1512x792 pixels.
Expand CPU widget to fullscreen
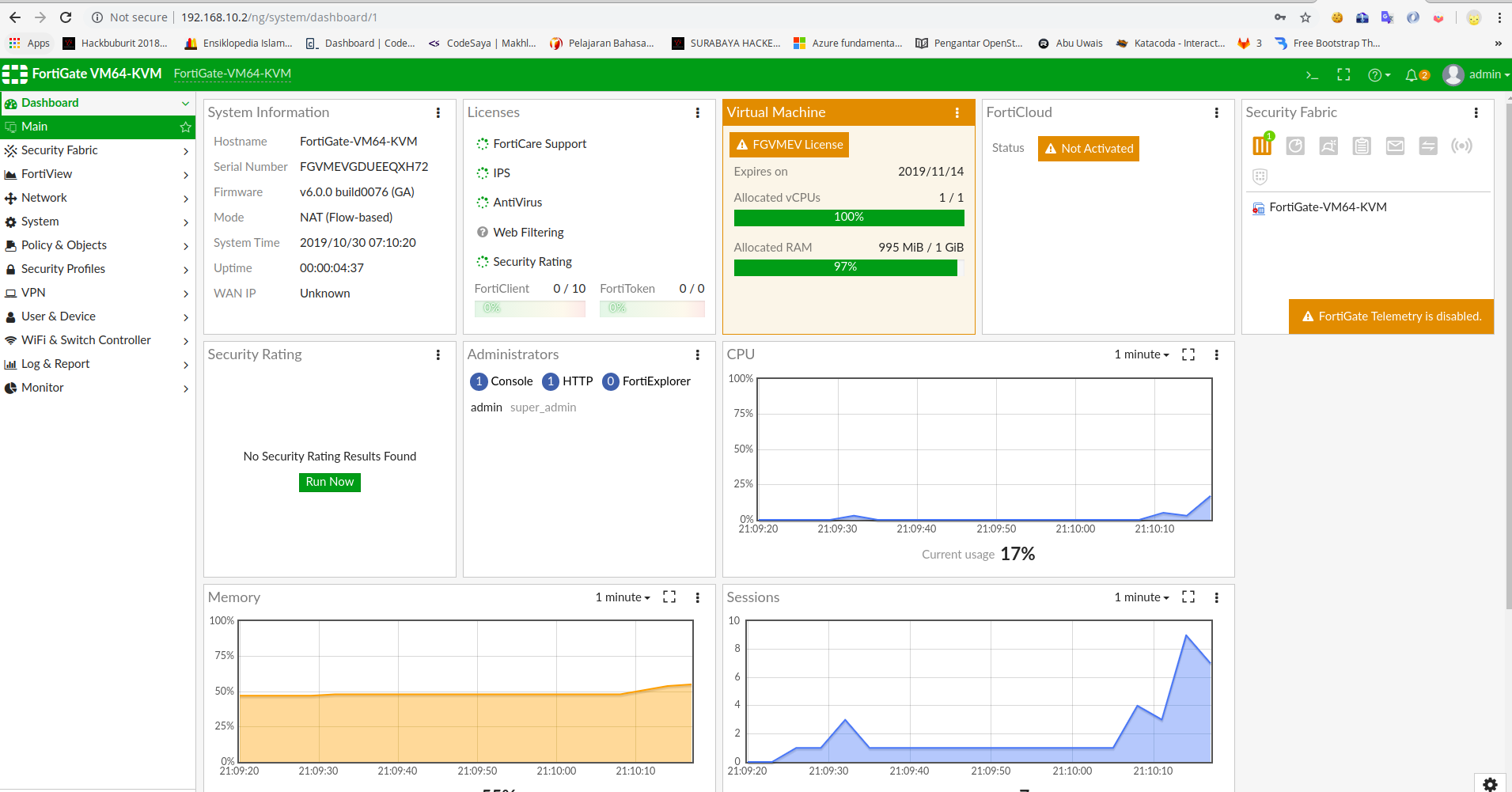[x=1188, y=354]
